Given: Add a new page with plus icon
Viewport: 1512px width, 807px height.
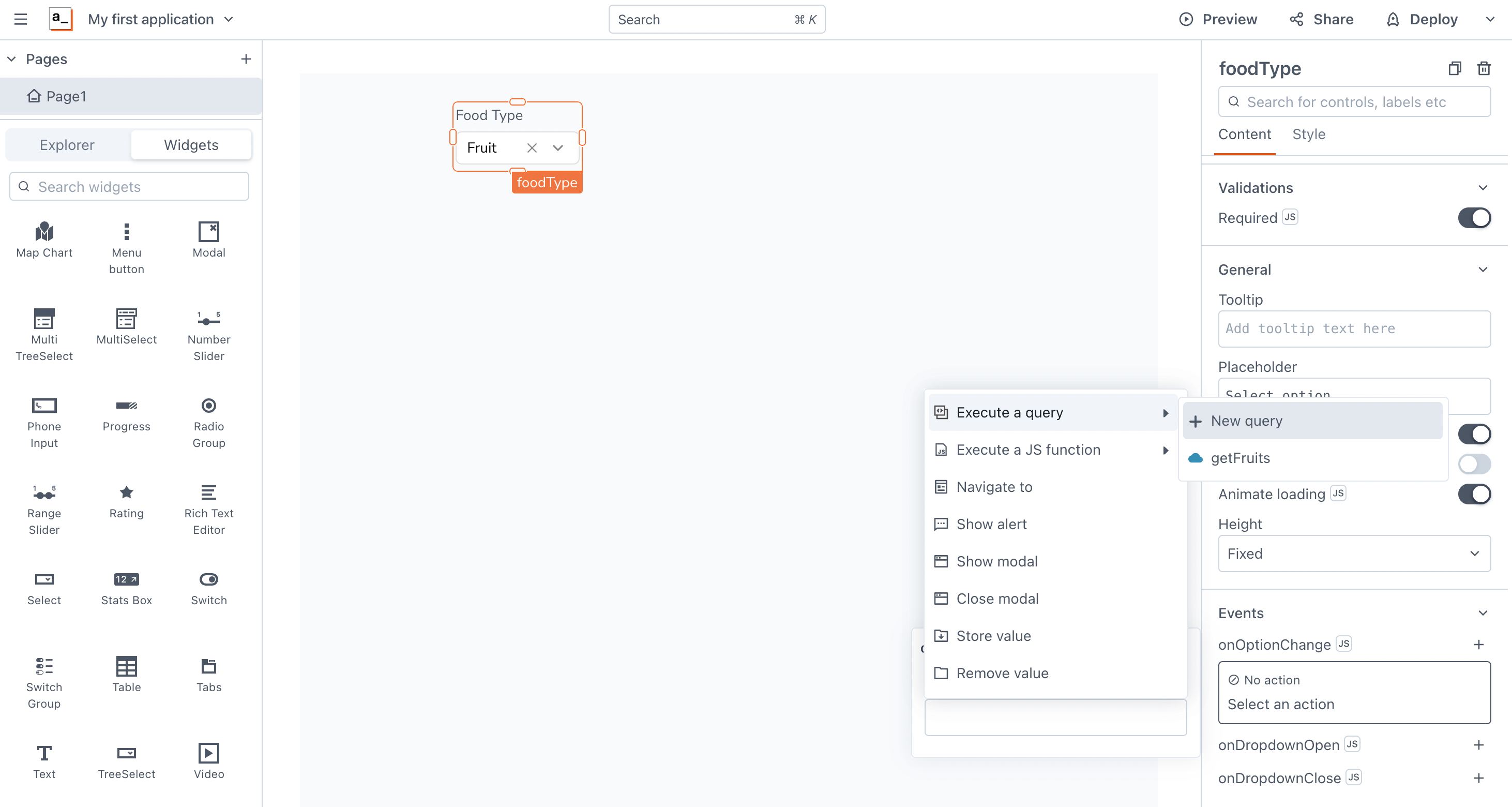Looking at the screenshot, I should pos(246,59).
